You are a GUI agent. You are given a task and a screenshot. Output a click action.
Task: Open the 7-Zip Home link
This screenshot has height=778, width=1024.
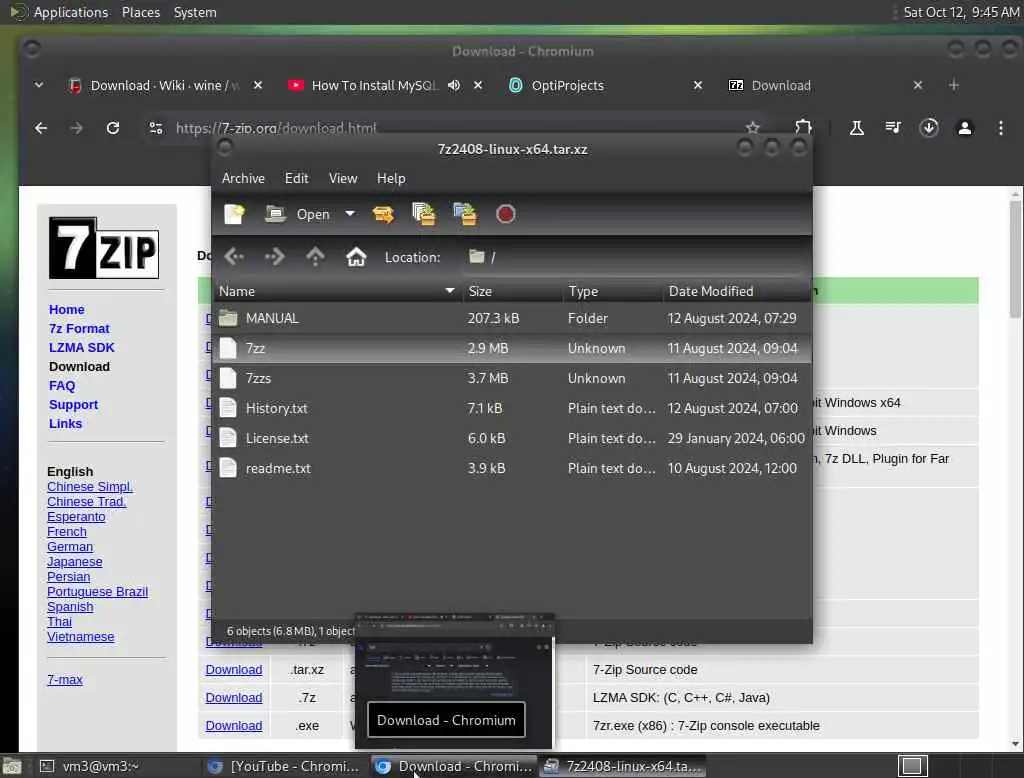67,310
